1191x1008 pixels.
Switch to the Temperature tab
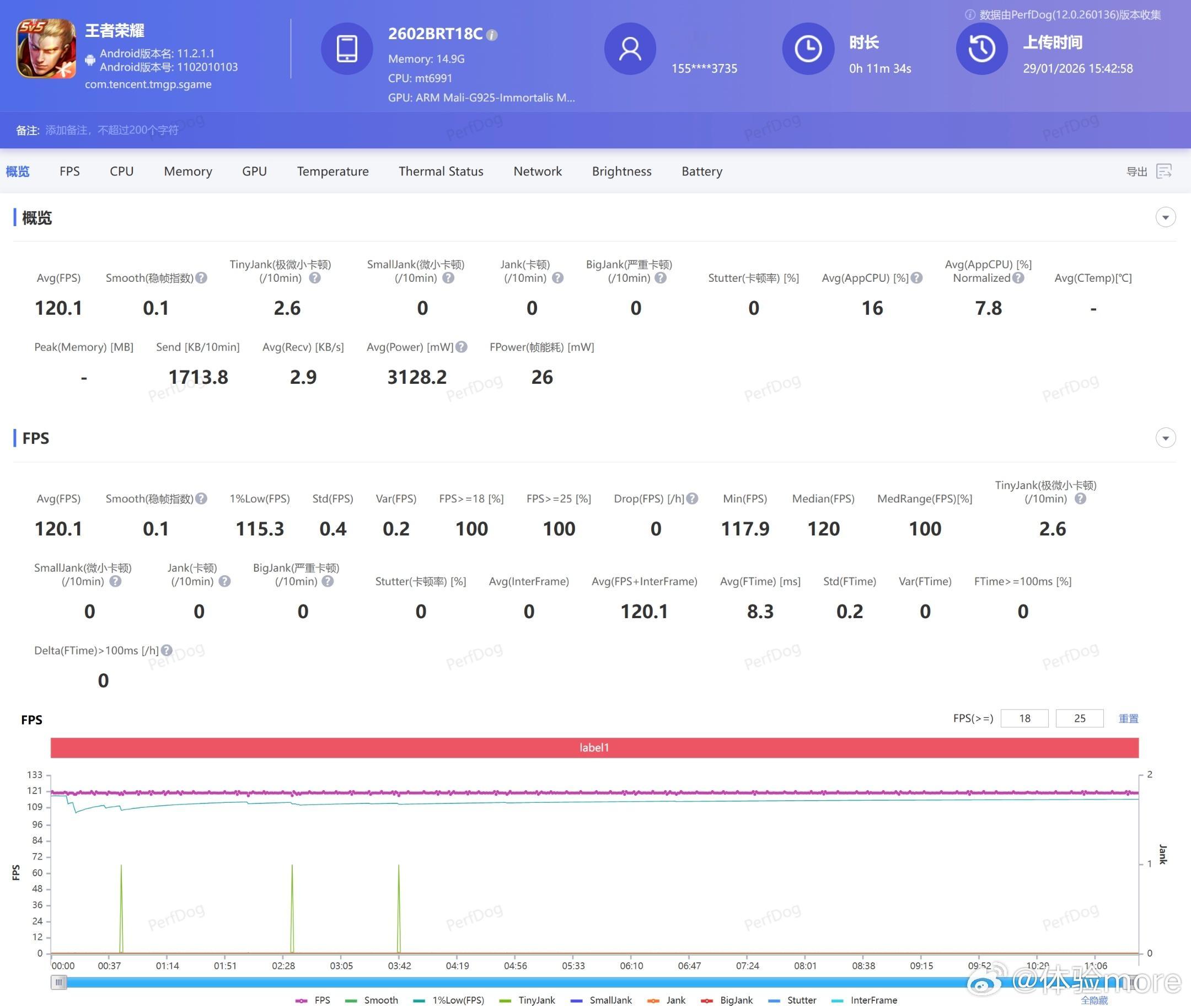pos(332,171)
